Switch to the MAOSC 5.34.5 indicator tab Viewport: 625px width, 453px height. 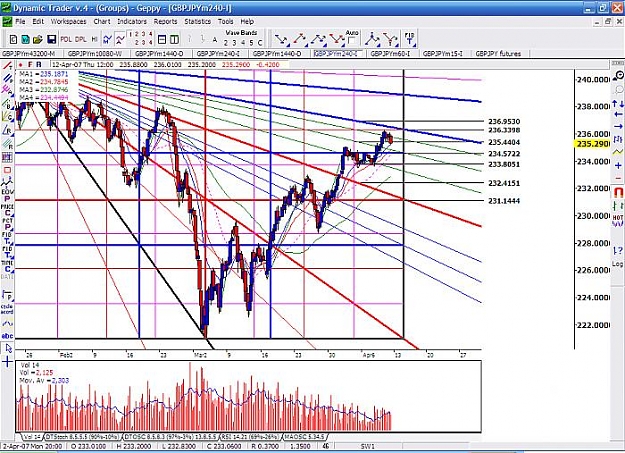click(305, 437)
